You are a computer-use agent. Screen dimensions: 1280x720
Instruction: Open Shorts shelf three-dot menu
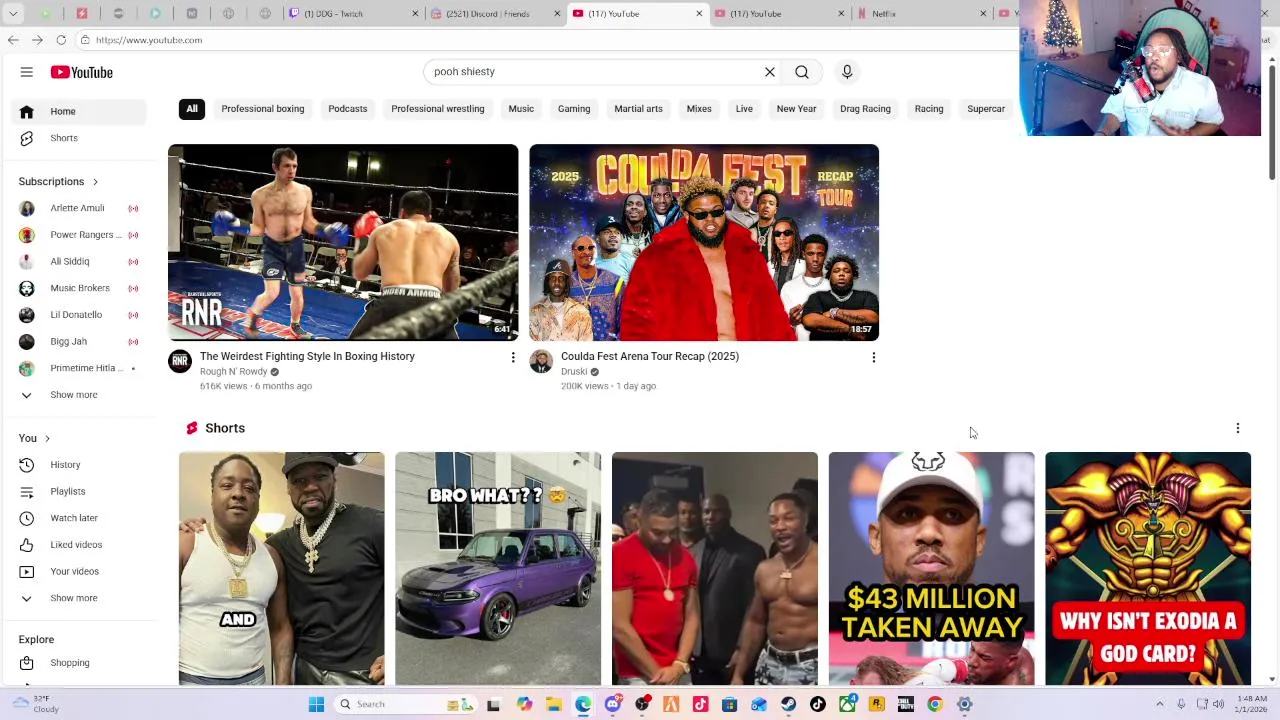click(x=1237, y=428)
